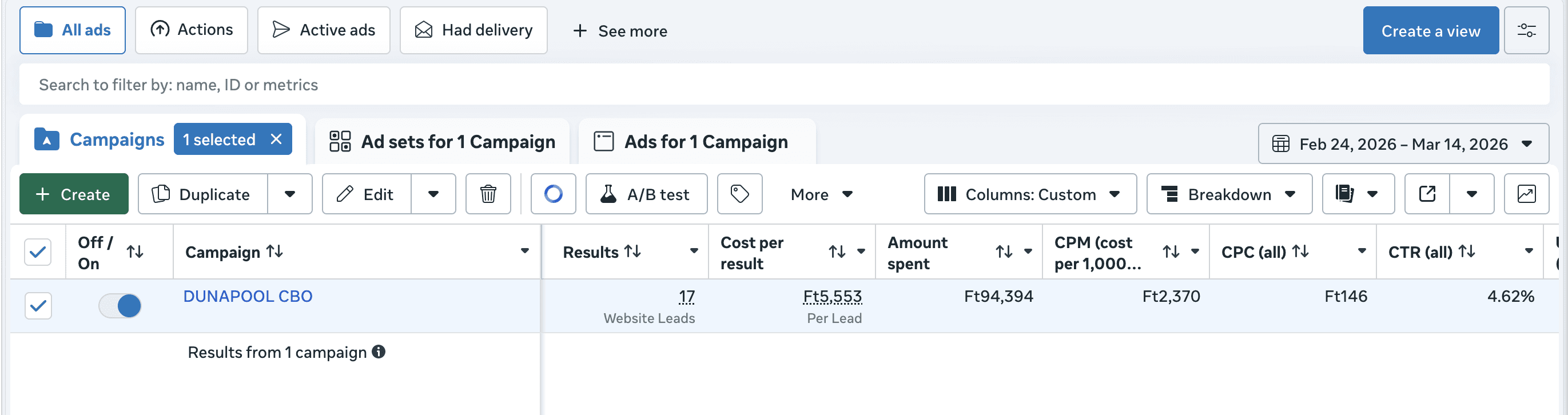This screenshot has width=1568, height=415.
Task: Switch to Ad sets for 1 Campaign tab
Action: coord(443,142)
